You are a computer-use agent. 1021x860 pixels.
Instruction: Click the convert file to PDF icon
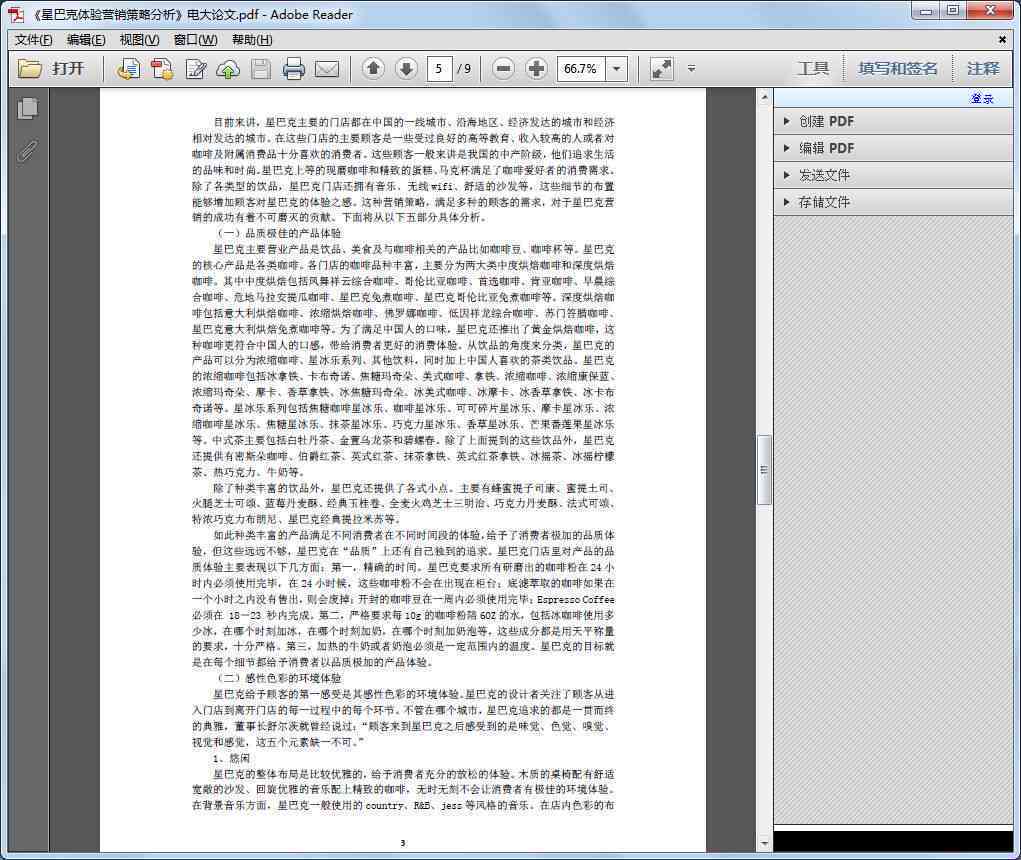click(161, 68)
